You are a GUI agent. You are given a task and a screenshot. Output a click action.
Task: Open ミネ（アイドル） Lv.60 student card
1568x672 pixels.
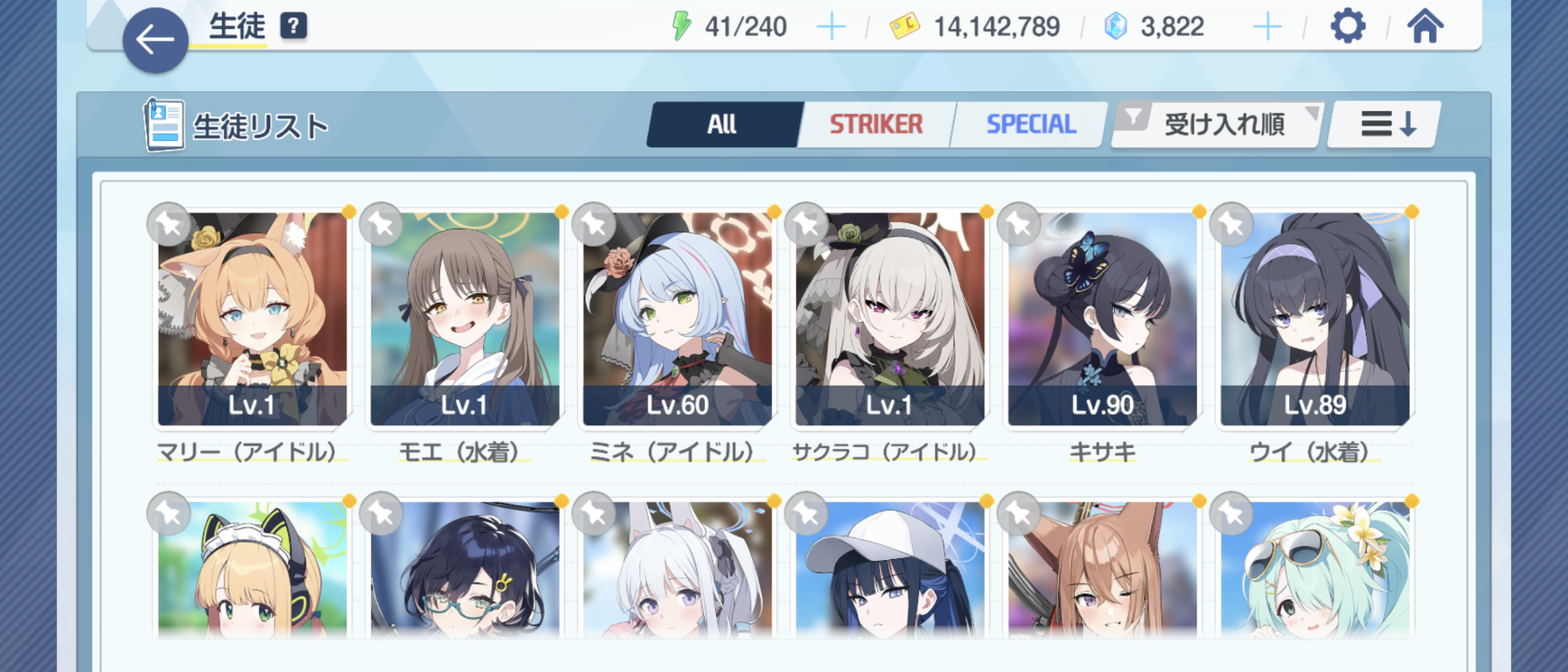pyautogui.click(x=677, y=319)
